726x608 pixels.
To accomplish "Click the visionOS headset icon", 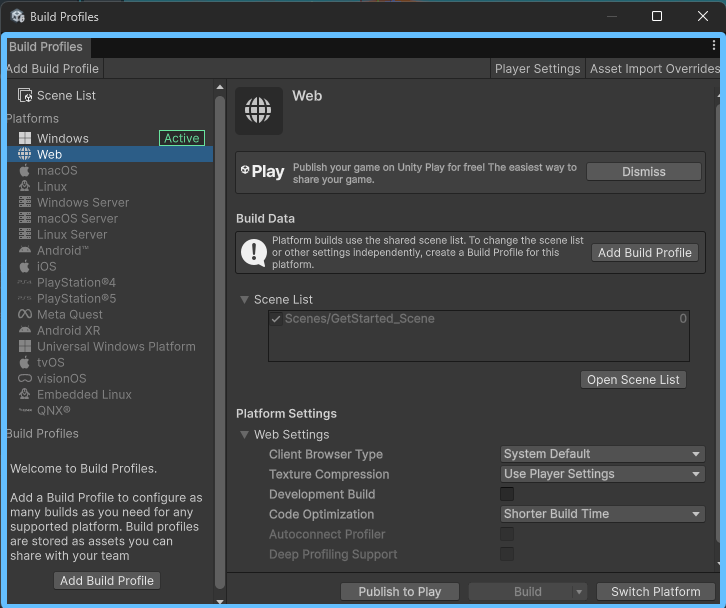I will coord(25,378).
